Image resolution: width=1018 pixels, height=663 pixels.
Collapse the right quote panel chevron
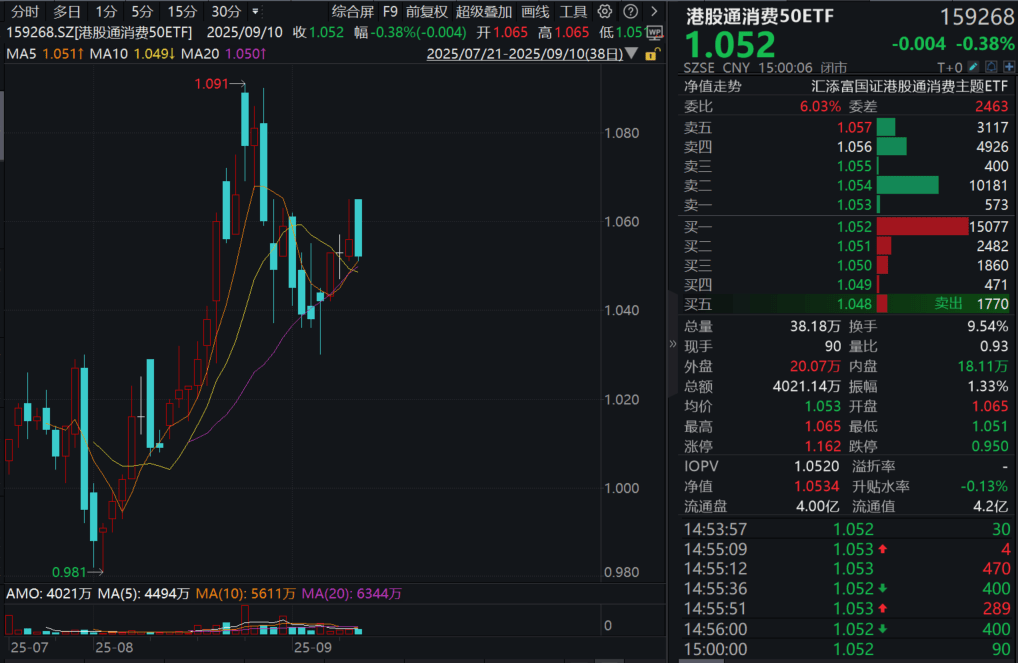tap(672, 344)
